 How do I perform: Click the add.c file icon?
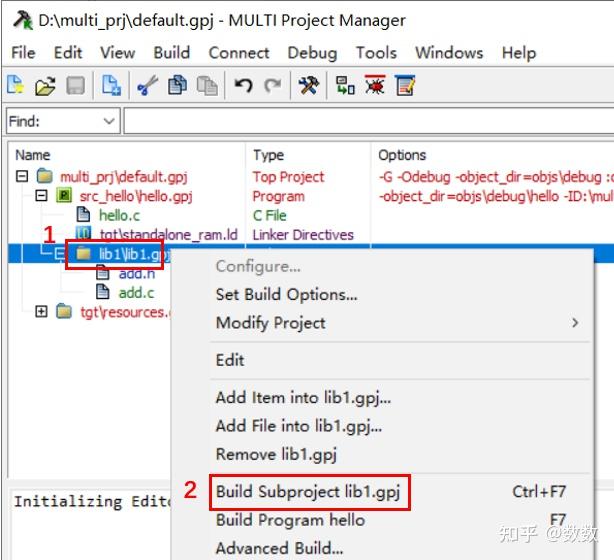coord(103,292)
